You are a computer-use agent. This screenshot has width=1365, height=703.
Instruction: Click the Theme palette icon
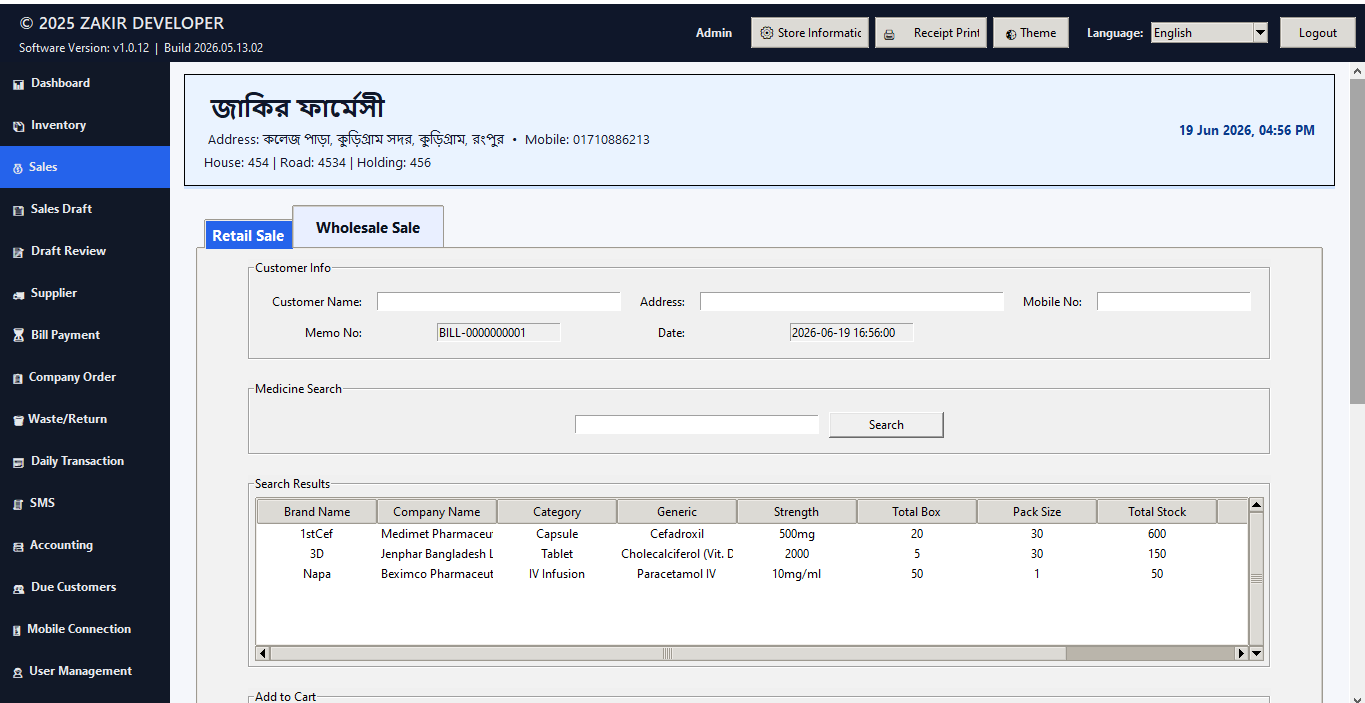[x=1011, y=34]
